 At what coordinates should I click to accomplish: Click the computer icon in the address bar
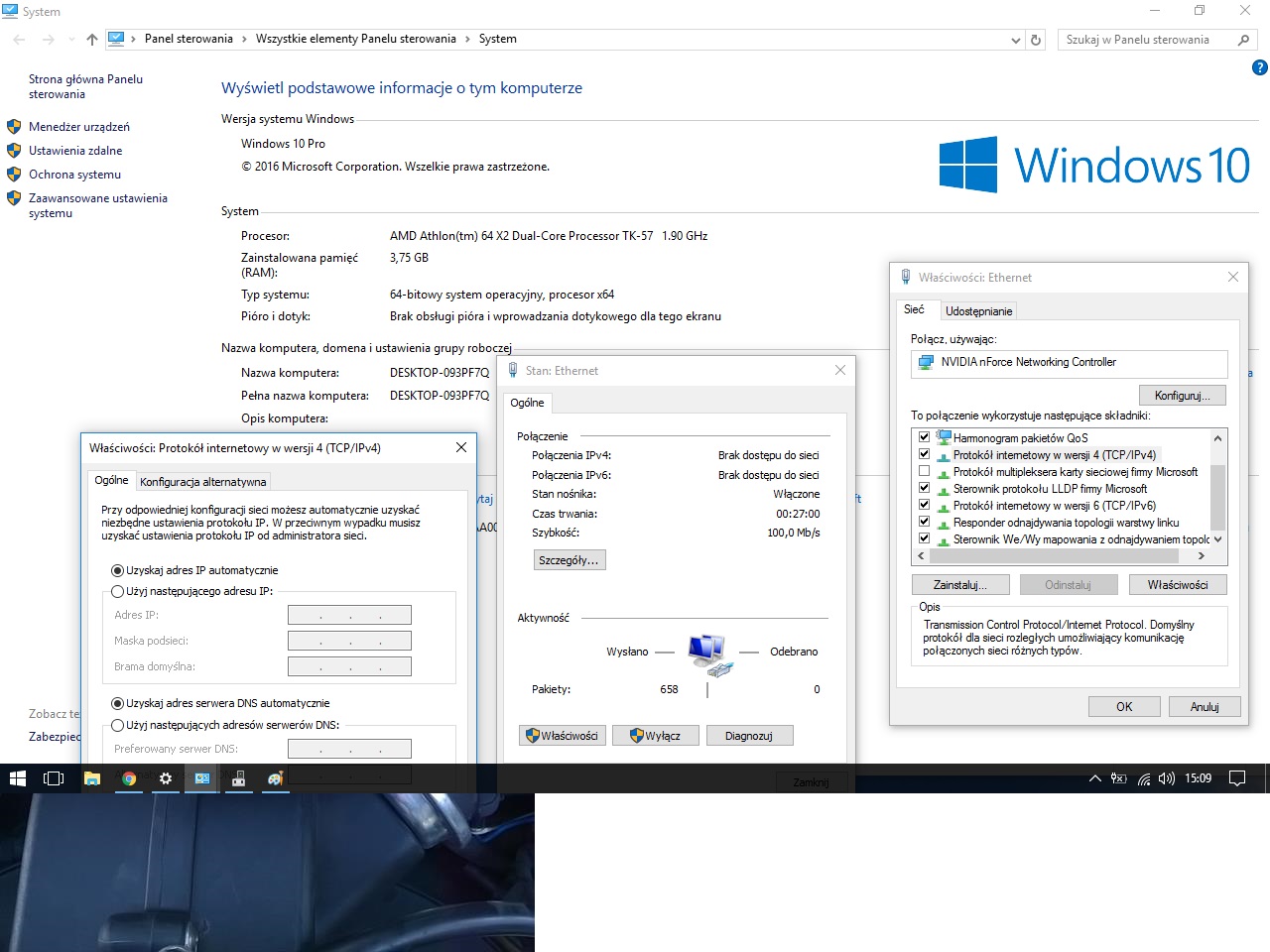116,40
